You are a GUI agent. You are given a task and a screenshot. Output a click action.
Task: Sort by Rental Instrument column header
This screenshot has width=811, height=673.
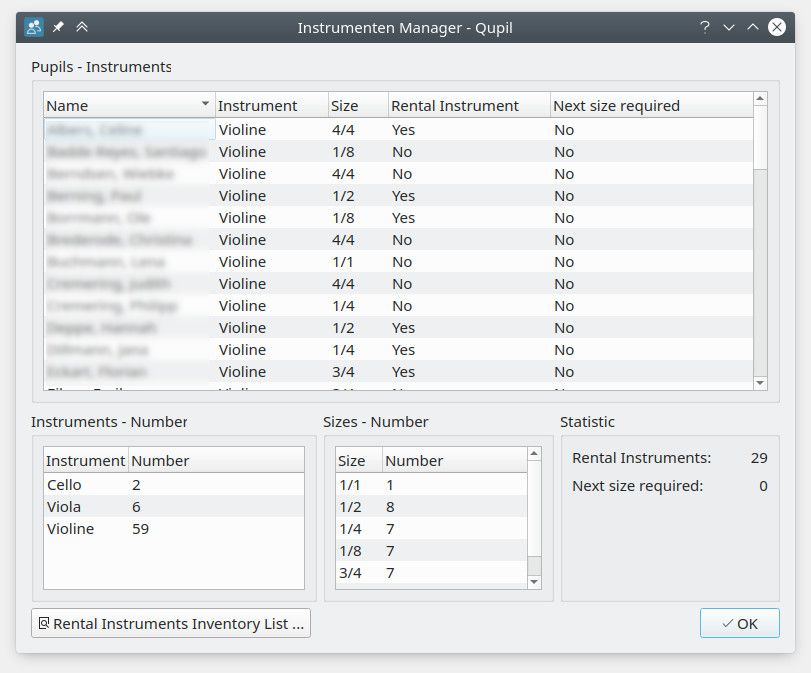click(x=469, y=106)
